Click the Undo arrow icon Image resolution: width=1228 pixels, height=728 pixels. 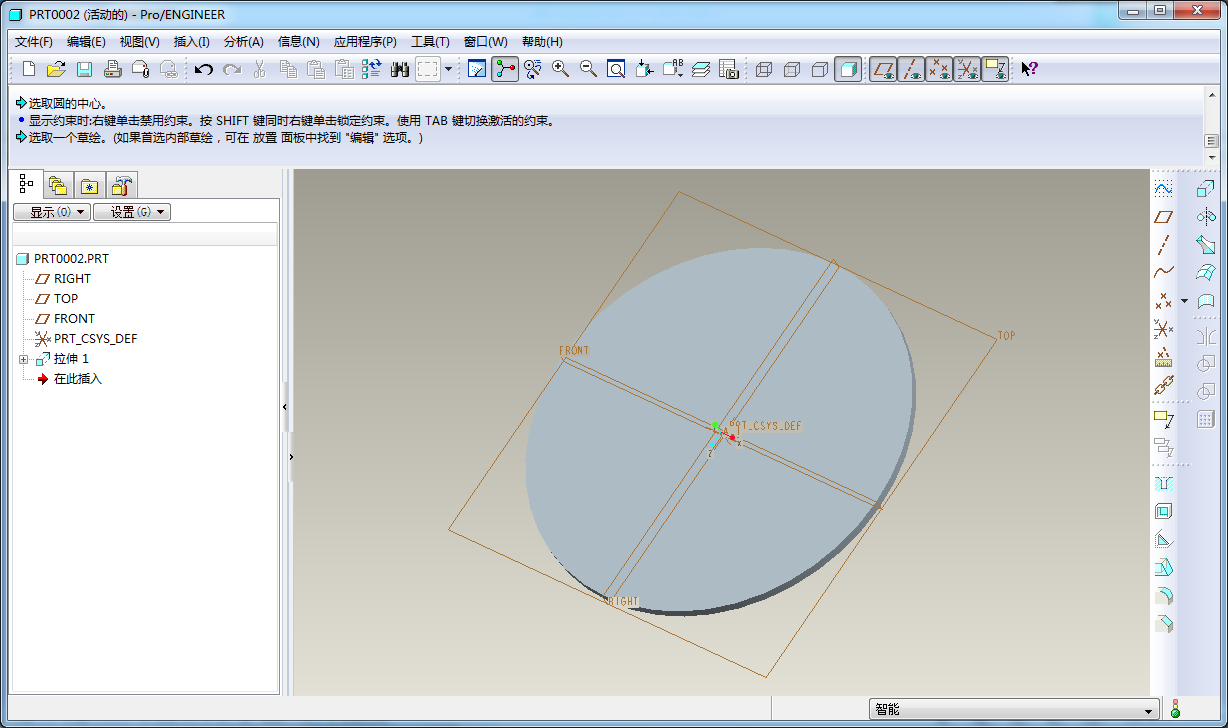click(204, 69)
